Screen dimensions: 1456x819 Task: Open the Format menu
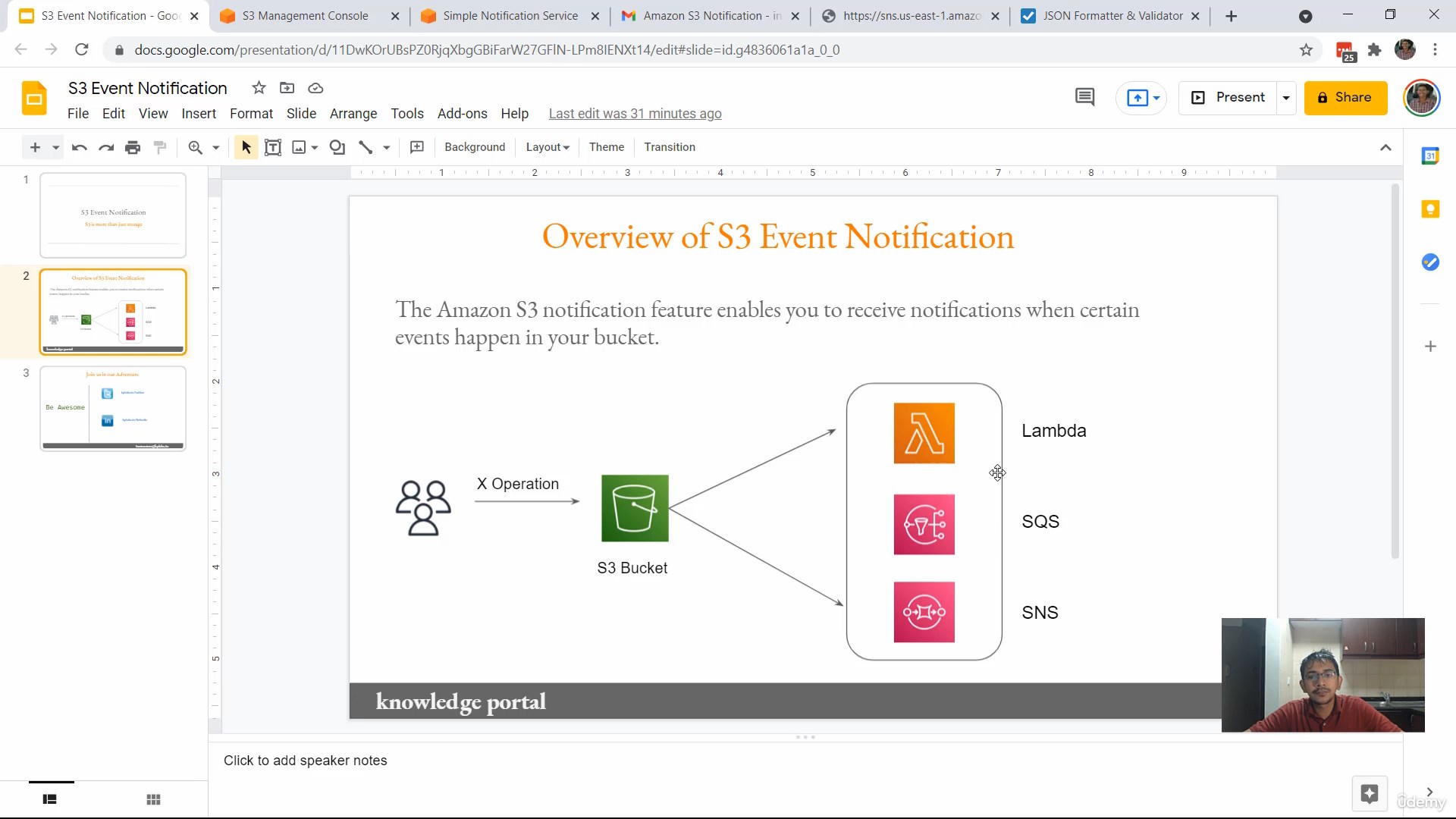point(251,114)
